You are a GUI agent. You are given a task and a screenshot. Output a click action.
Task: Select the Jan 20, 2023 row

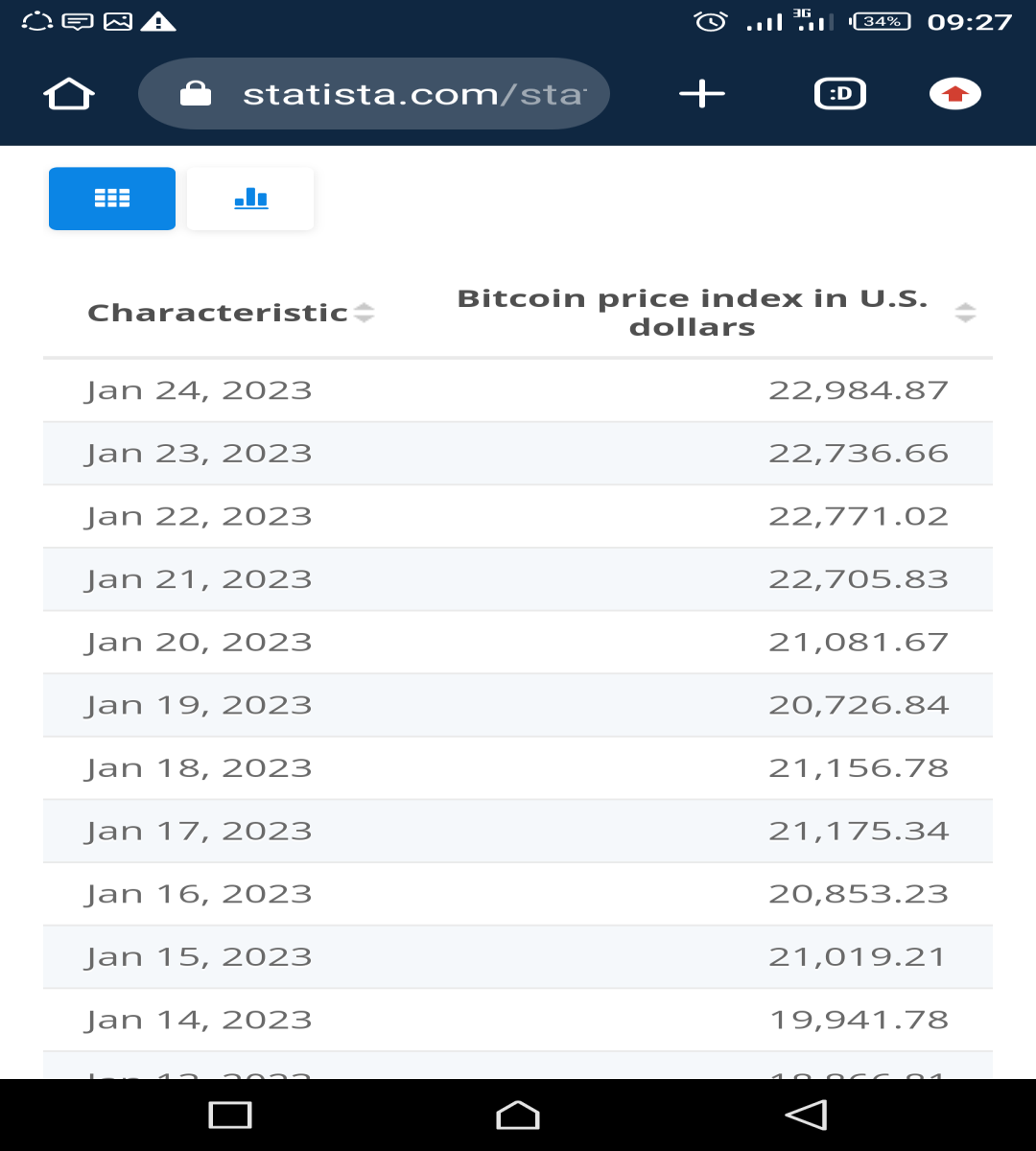pos(518,642)
